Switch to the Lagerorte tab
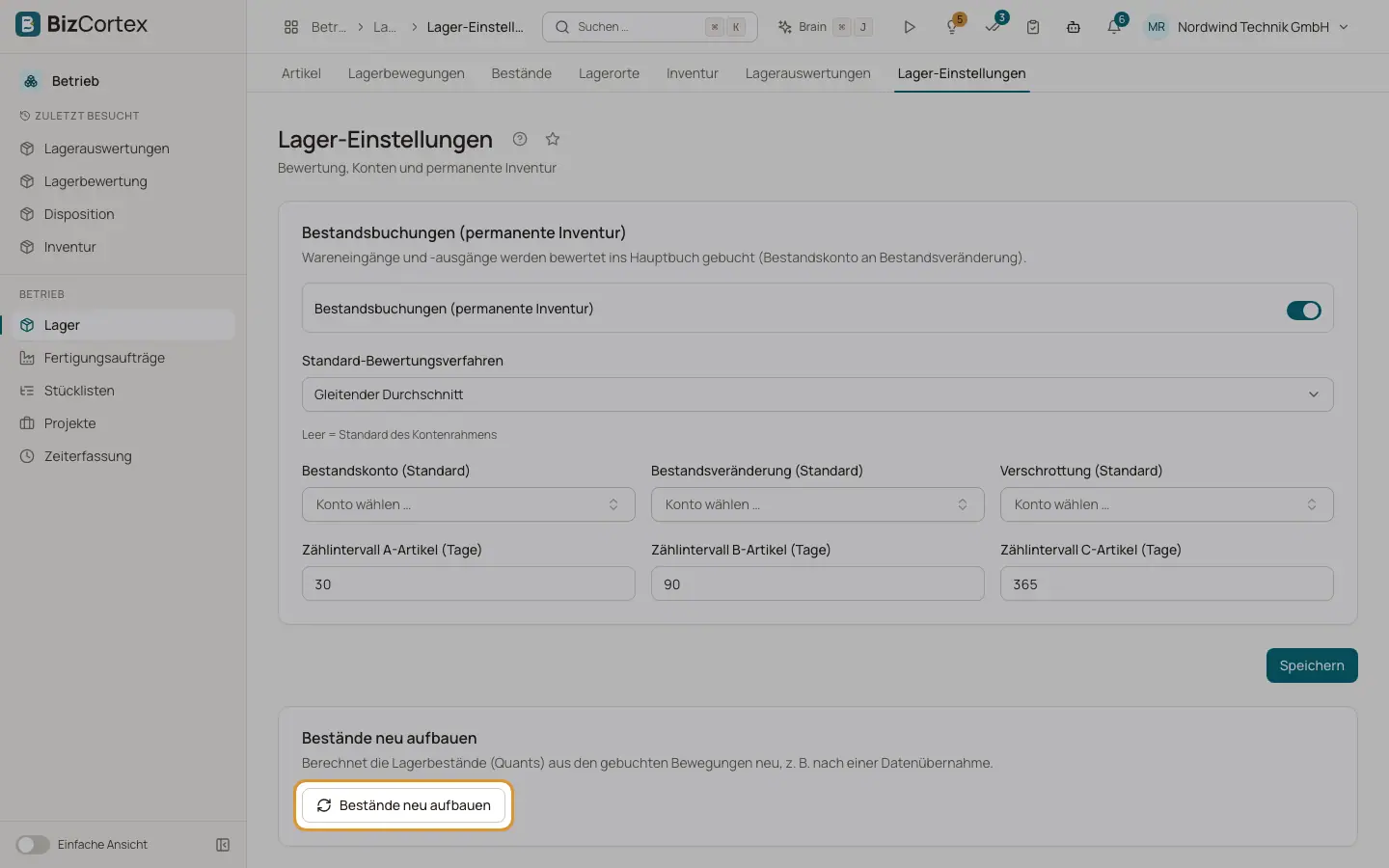The height and width of the screenshot is (868, 1389). click(x=609, y=73)
